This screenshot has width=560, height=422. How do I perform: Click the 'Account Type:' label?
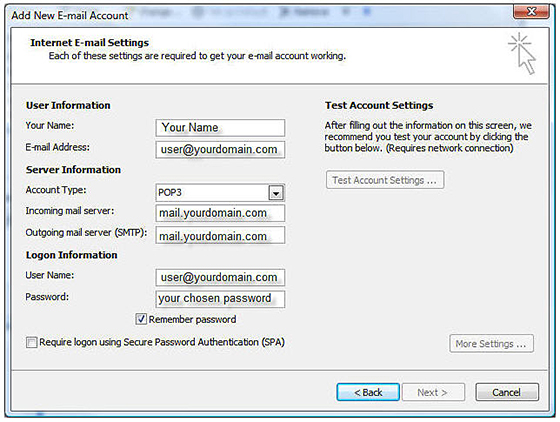click(x=56, y=190)
